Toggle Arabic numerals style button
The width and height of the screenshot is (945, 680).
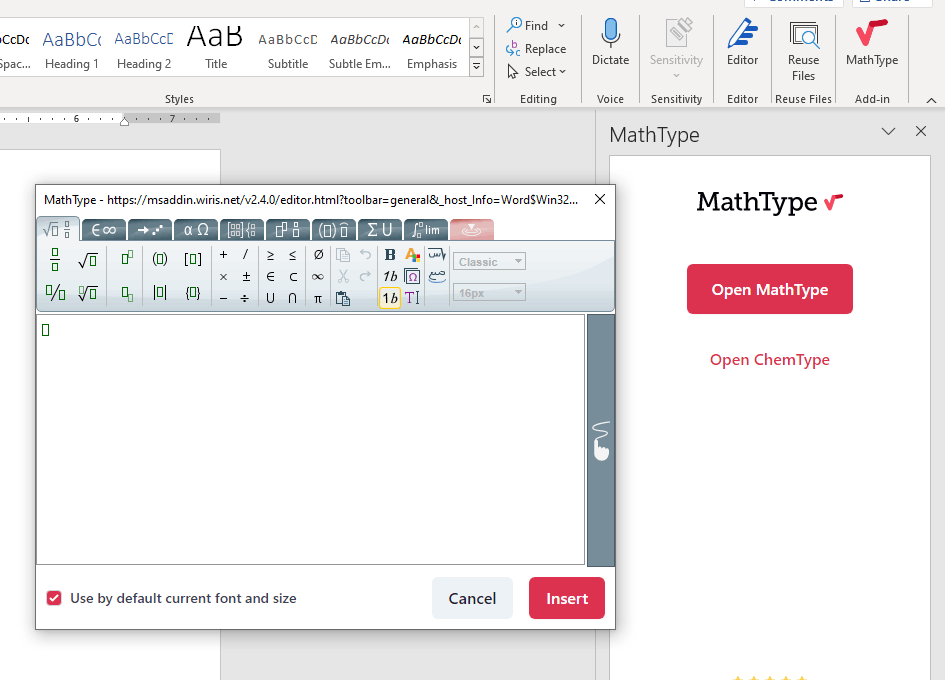[437, 276]
